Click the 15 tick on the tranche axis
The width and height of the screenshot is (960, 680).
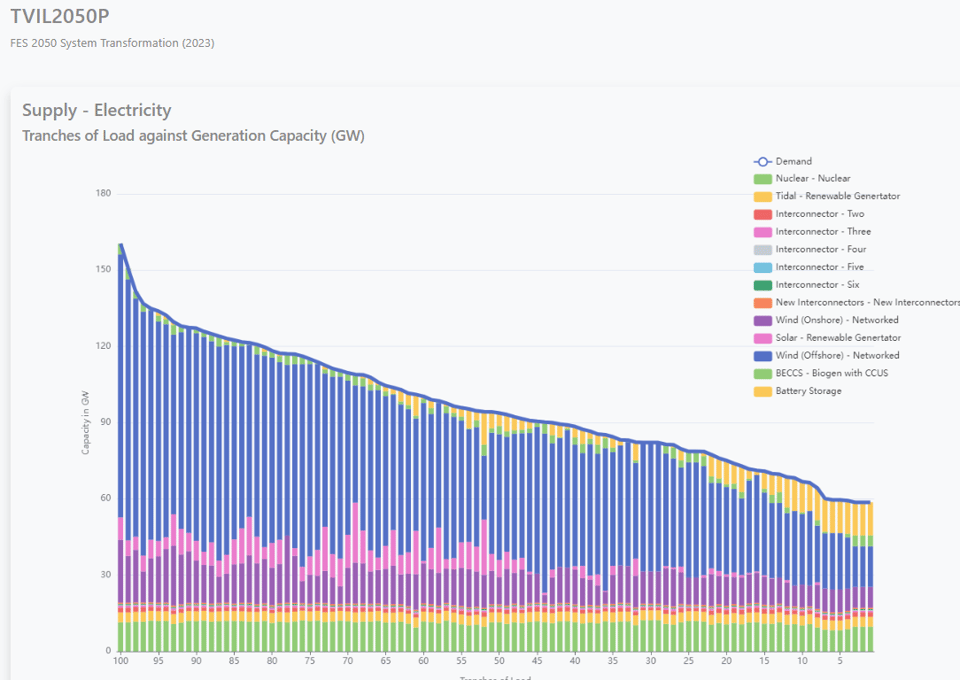coord(764,661)
